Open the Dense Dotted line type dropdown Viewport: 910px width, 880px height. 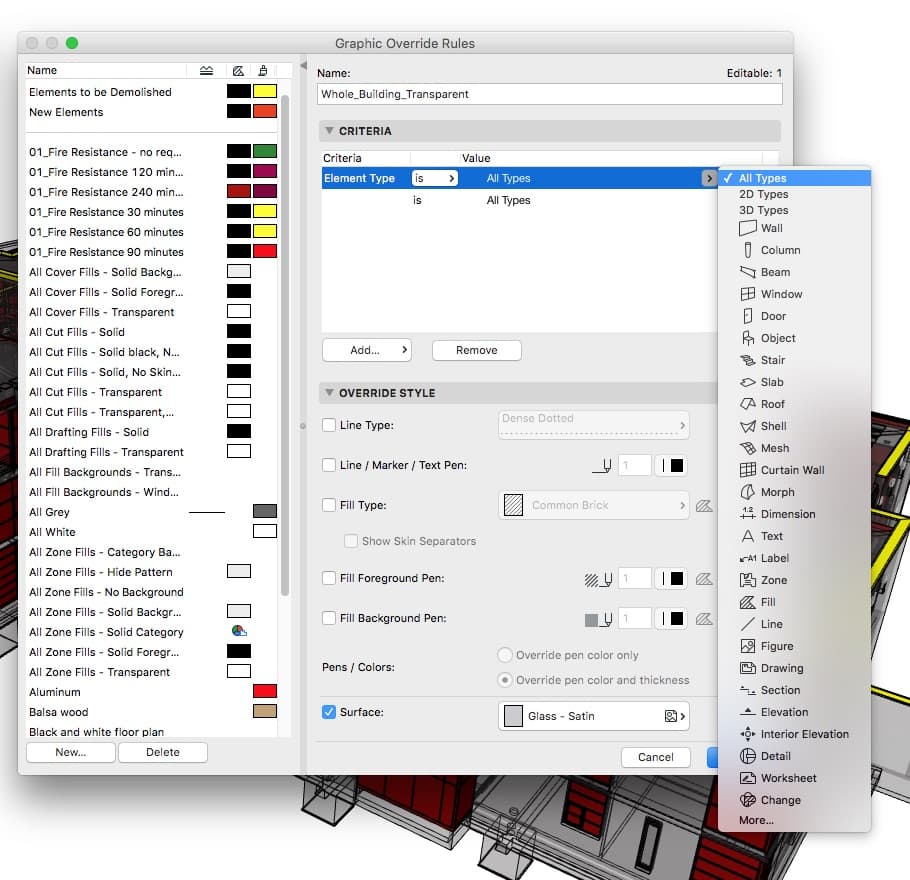point(594,425)
